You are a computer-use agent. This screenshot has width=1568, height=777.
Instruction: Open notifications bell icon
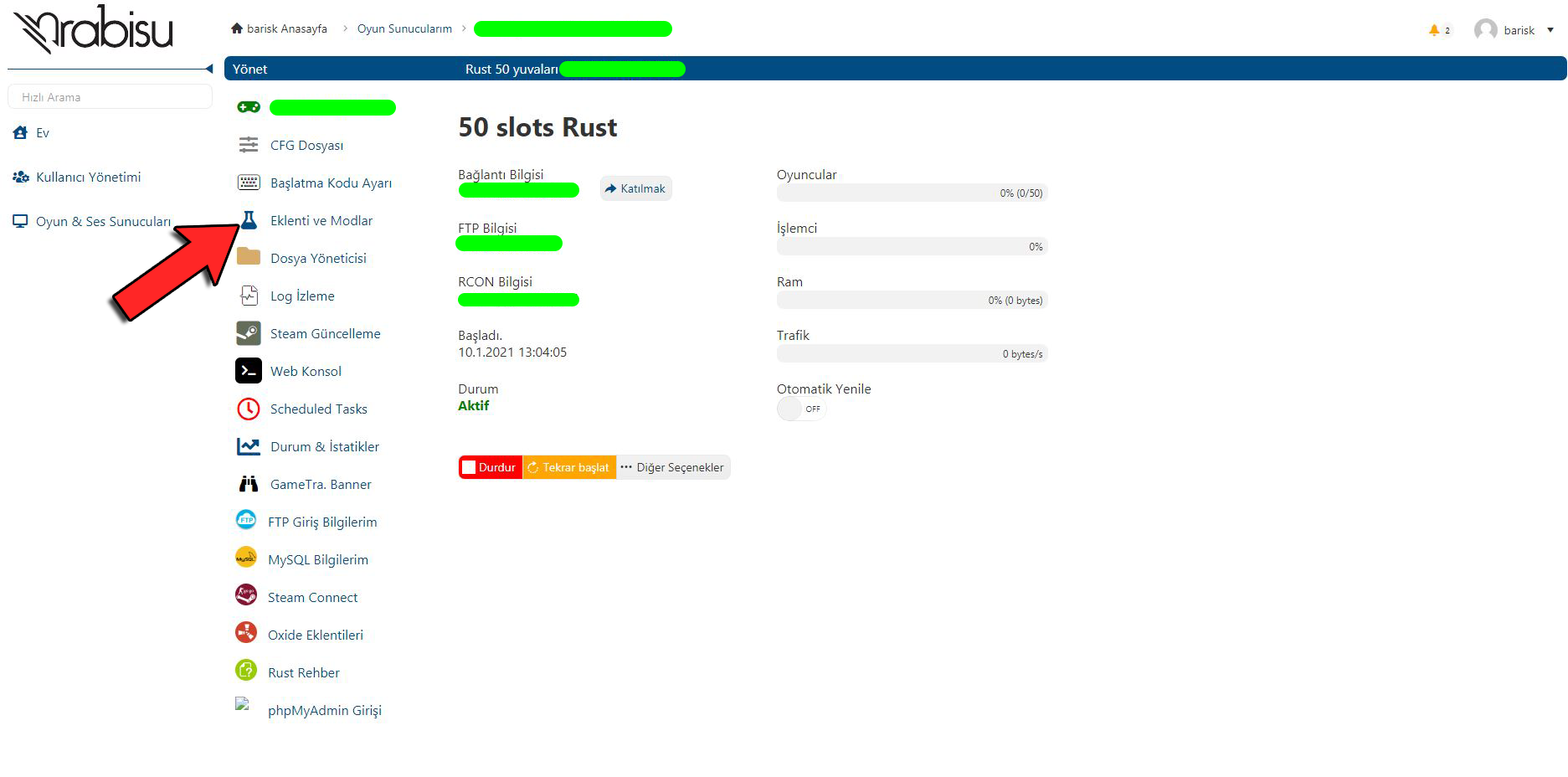(x=1434, y=30)
